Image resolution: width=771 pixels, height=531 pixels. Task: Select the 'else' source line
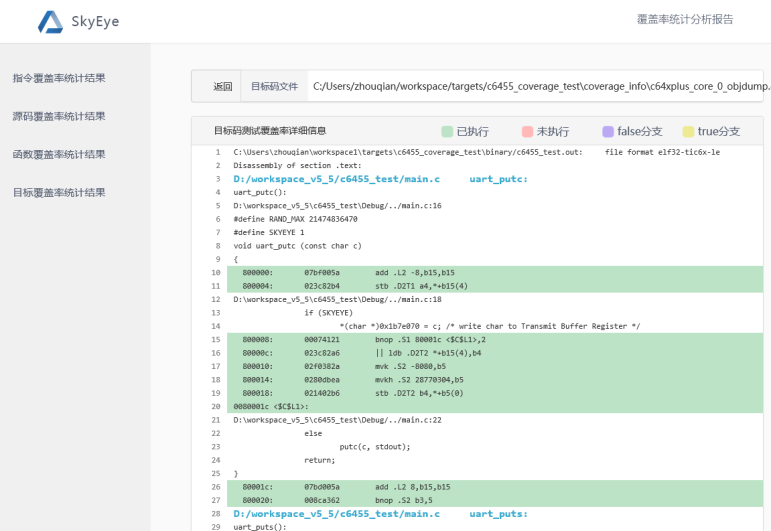point(313,434)
